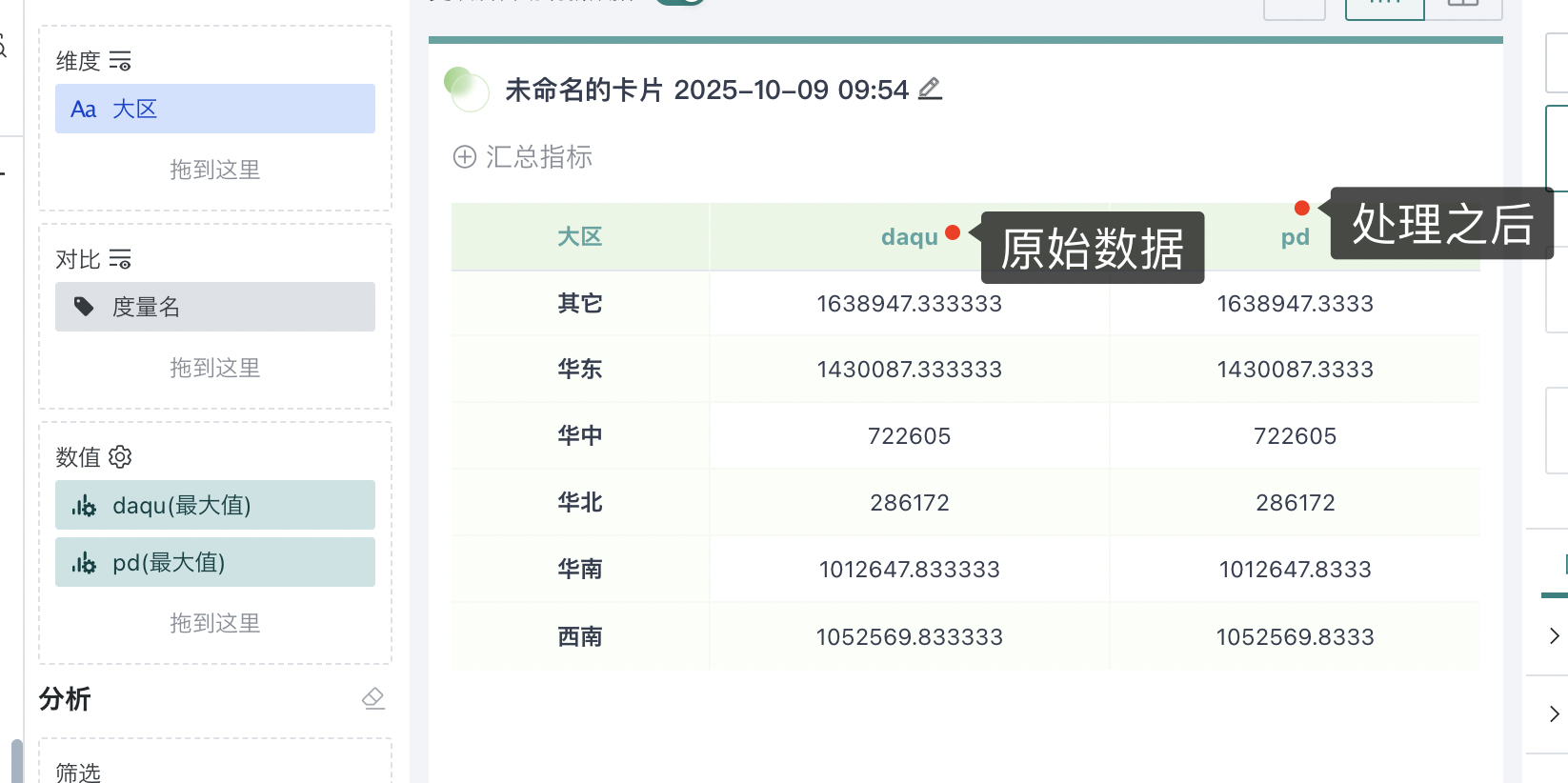The image size is (1568, 783).
Task: Select the 华南 row label
Action: [580, 570]
